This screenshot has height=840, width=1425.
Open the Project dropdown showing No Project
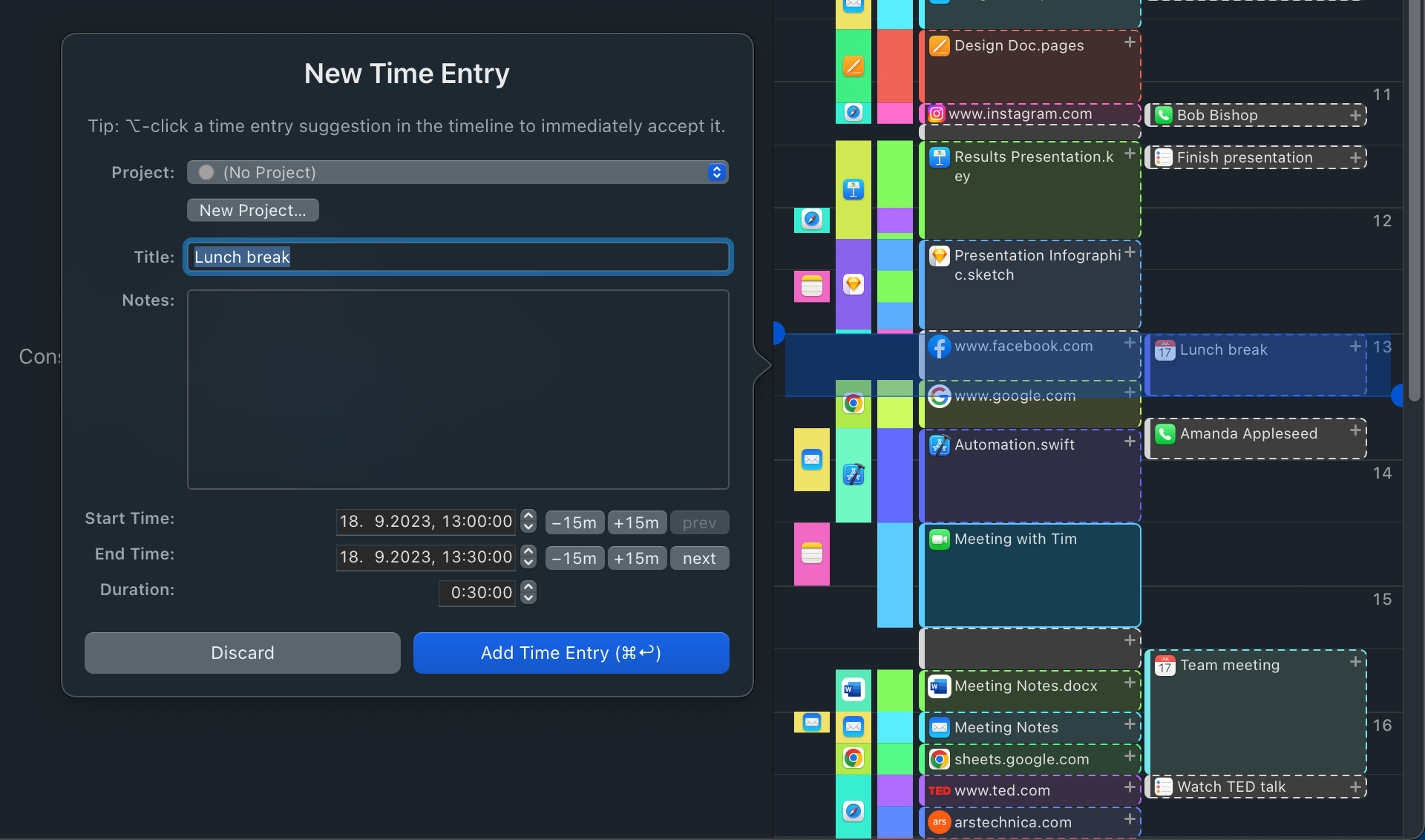(x=457, y=172)
